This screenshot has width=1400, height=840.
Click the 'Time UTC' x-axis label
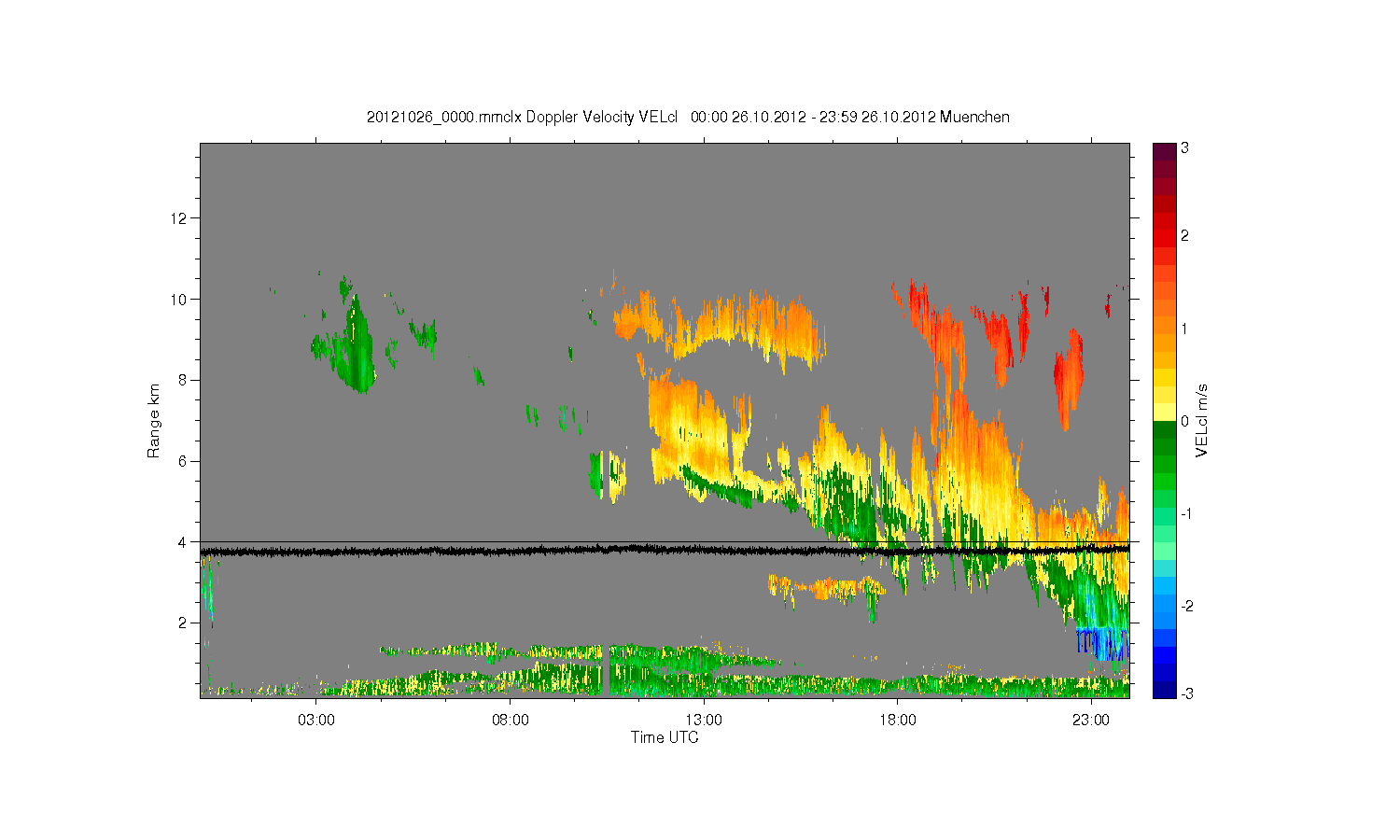pyautogui.click(x=665, y=737)
